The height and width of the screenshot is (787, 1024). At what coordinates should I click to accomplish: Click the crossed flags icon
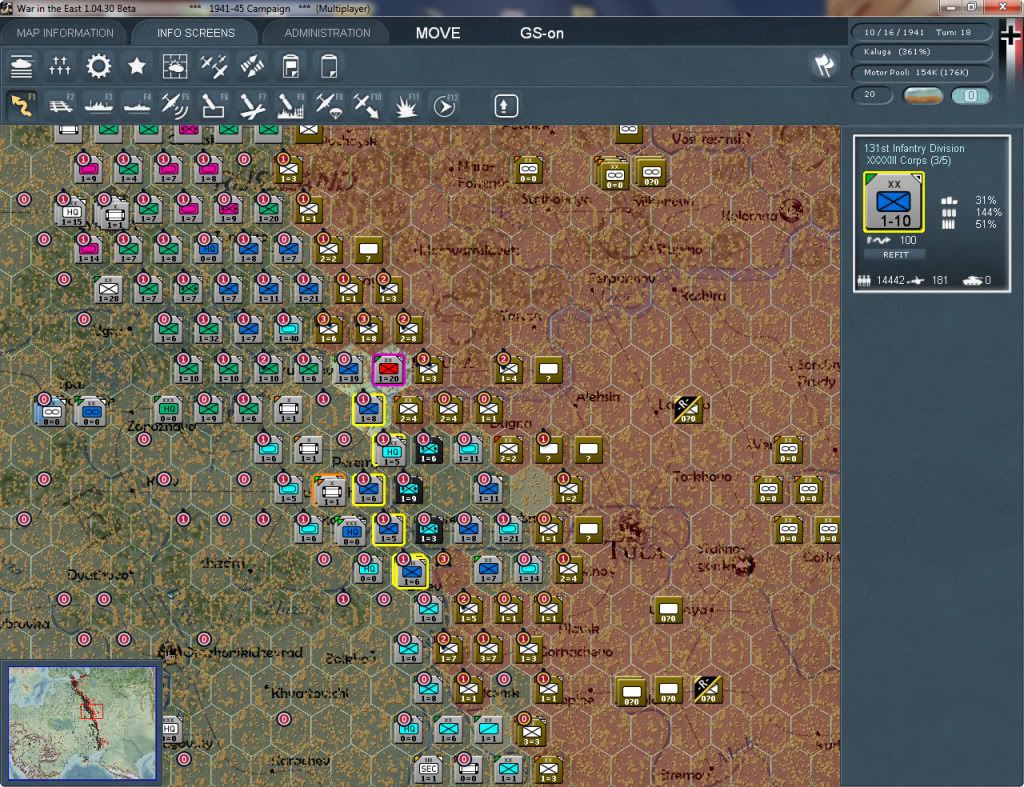(824, 65)
